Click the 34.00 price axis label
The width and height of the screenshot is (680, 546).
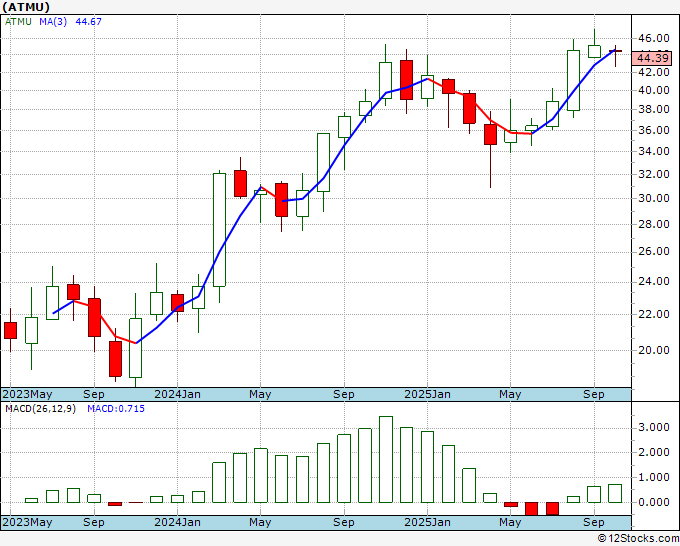654,151
